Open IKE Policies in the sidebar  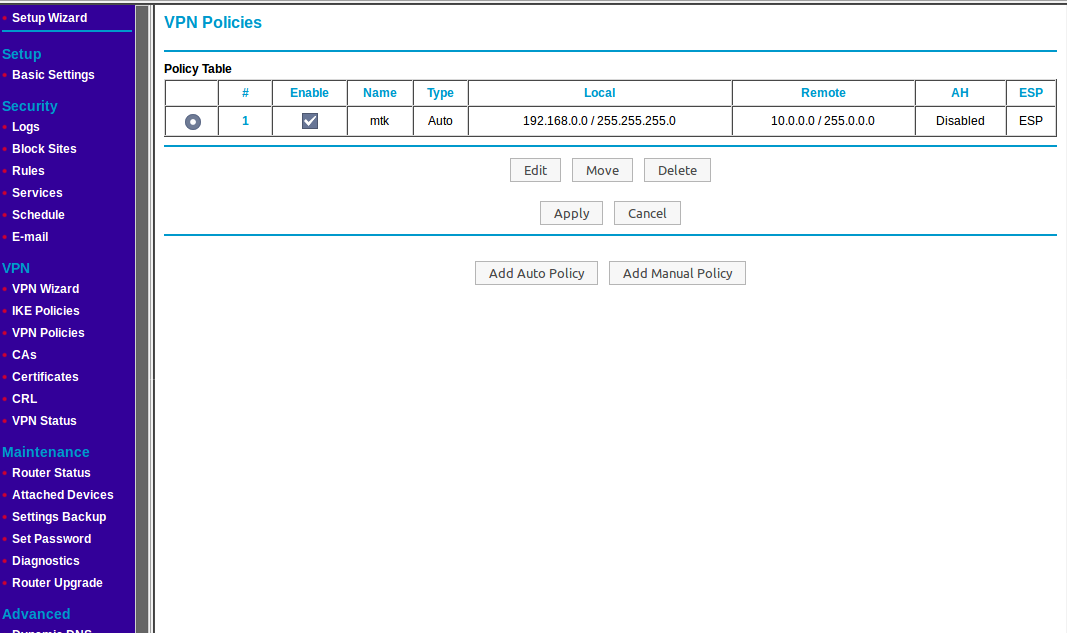tap(46, 311)
